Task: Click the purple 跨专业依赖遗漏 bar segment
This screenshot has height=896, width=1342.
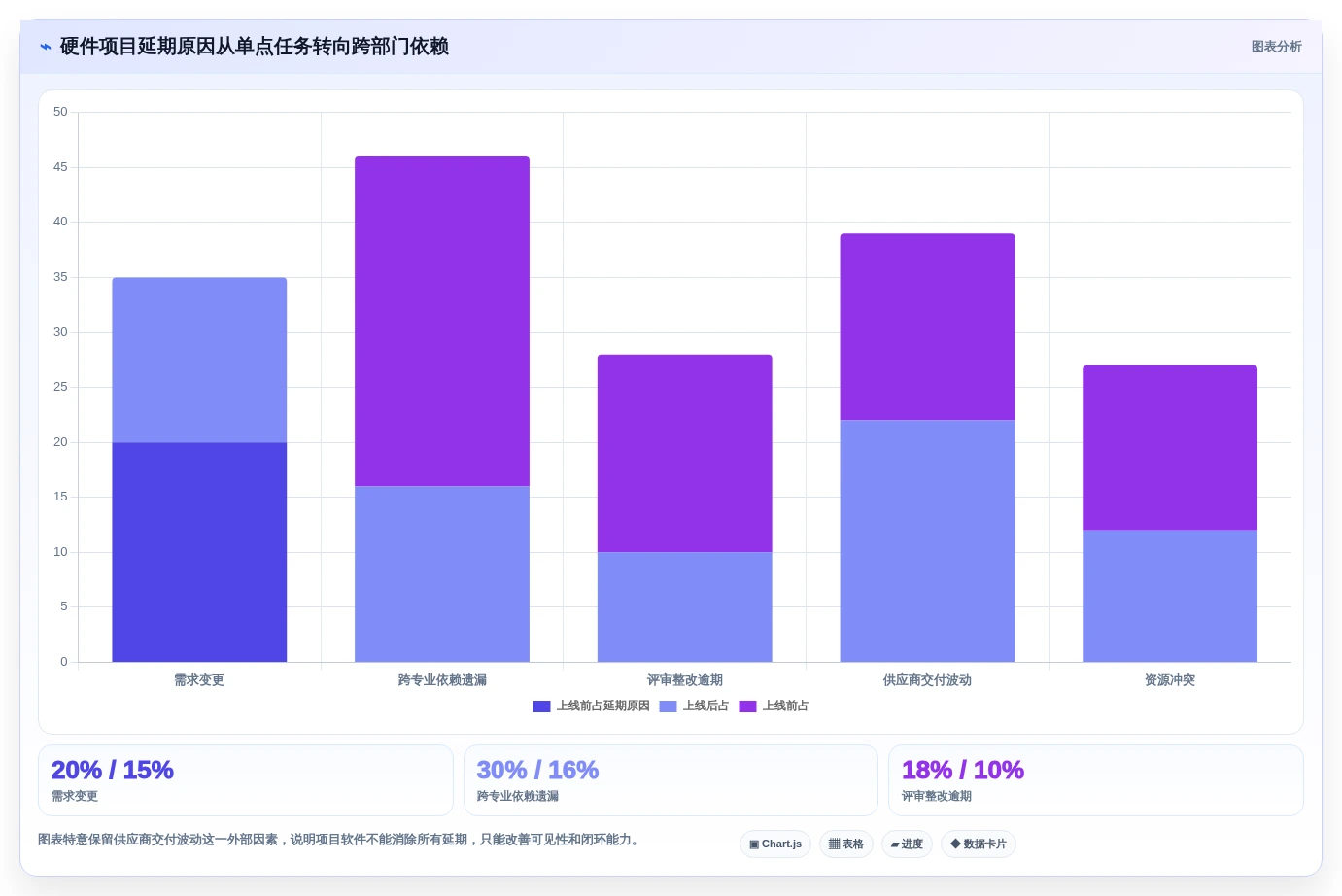Action: 442,321
